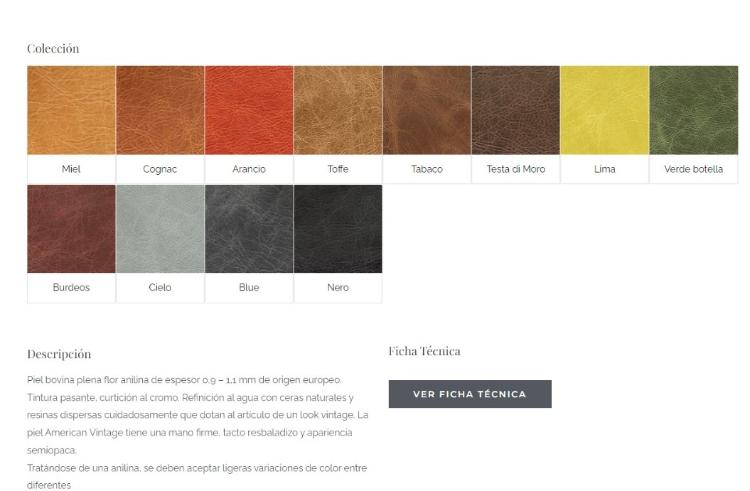Select the yellow Lima swatch
The width and height of the screenshot is (750, 491).
pyautogui.click(x=605, y=110)
